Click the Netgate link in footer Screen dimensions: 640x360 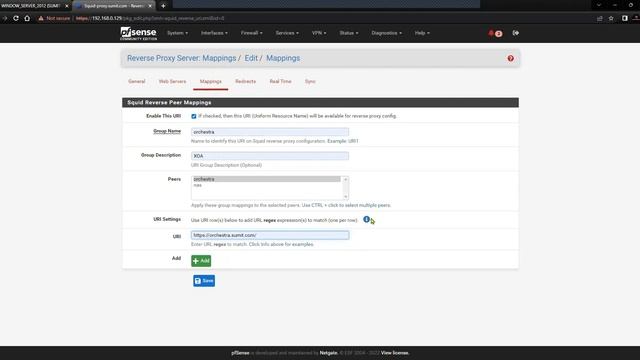[x=329, y=353]
